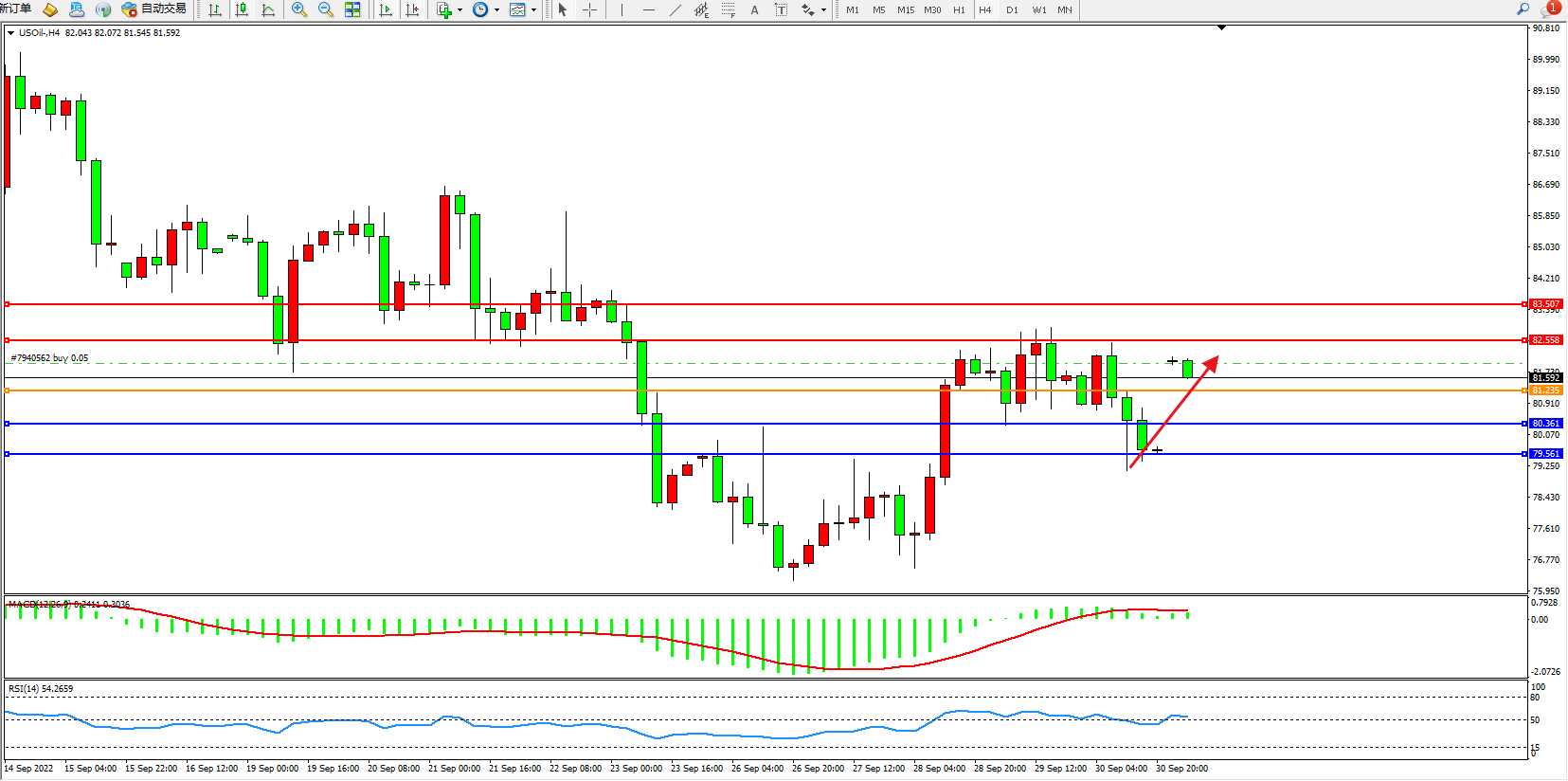This screenshot has height=781, width=1568.
Task: Toggle bar chart mode
Action: 215,9
